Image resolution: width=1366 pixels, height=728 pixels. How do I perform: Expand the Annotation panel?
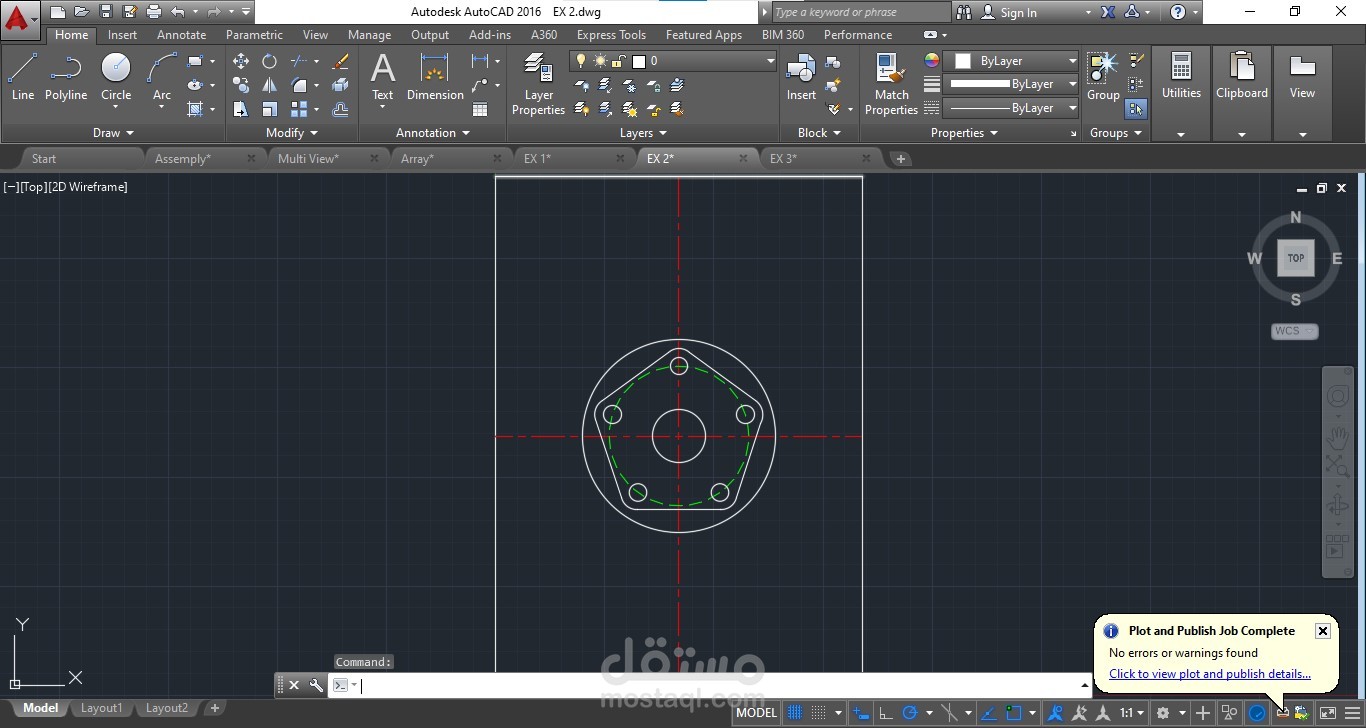(x=433, y=132)
